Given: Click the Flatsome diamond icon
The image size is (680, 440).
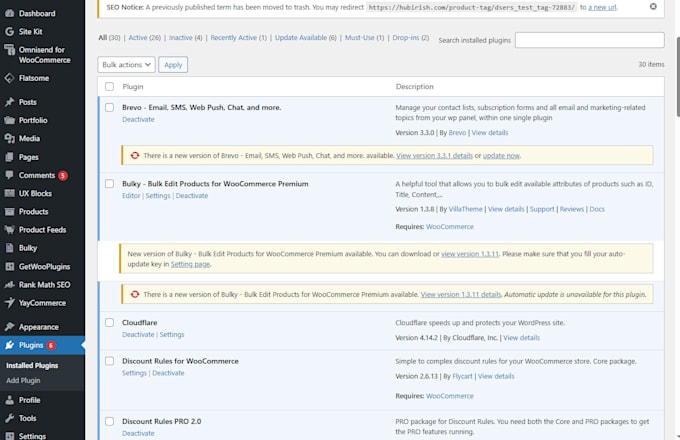Looking at the screenshot, I should click(9, 78).
